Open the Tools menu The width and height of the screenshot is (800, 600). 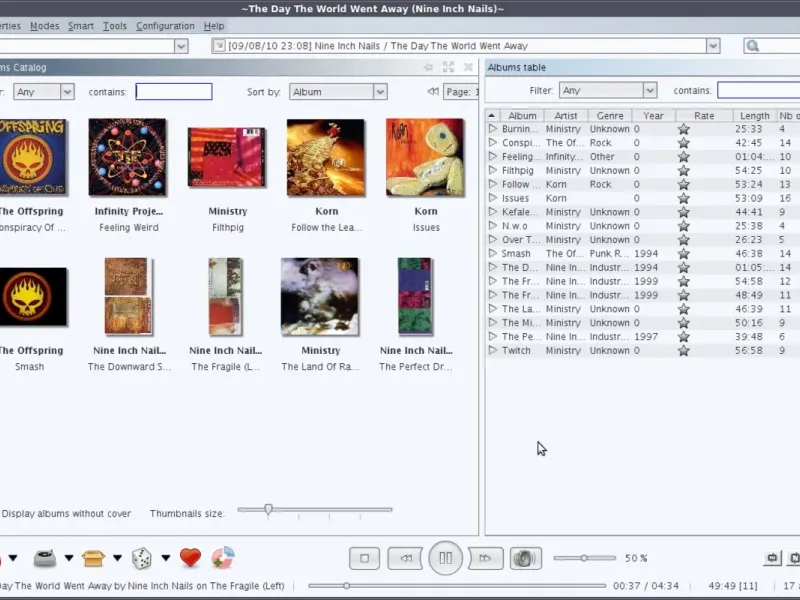tap(115, 26)
